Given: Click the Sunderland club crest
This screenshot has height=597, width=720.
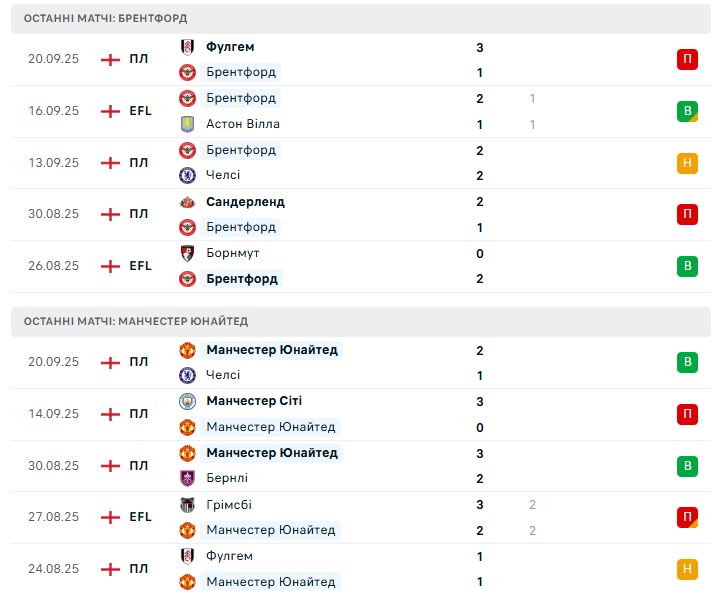Looking at the screenshot, I should point(187,201).
